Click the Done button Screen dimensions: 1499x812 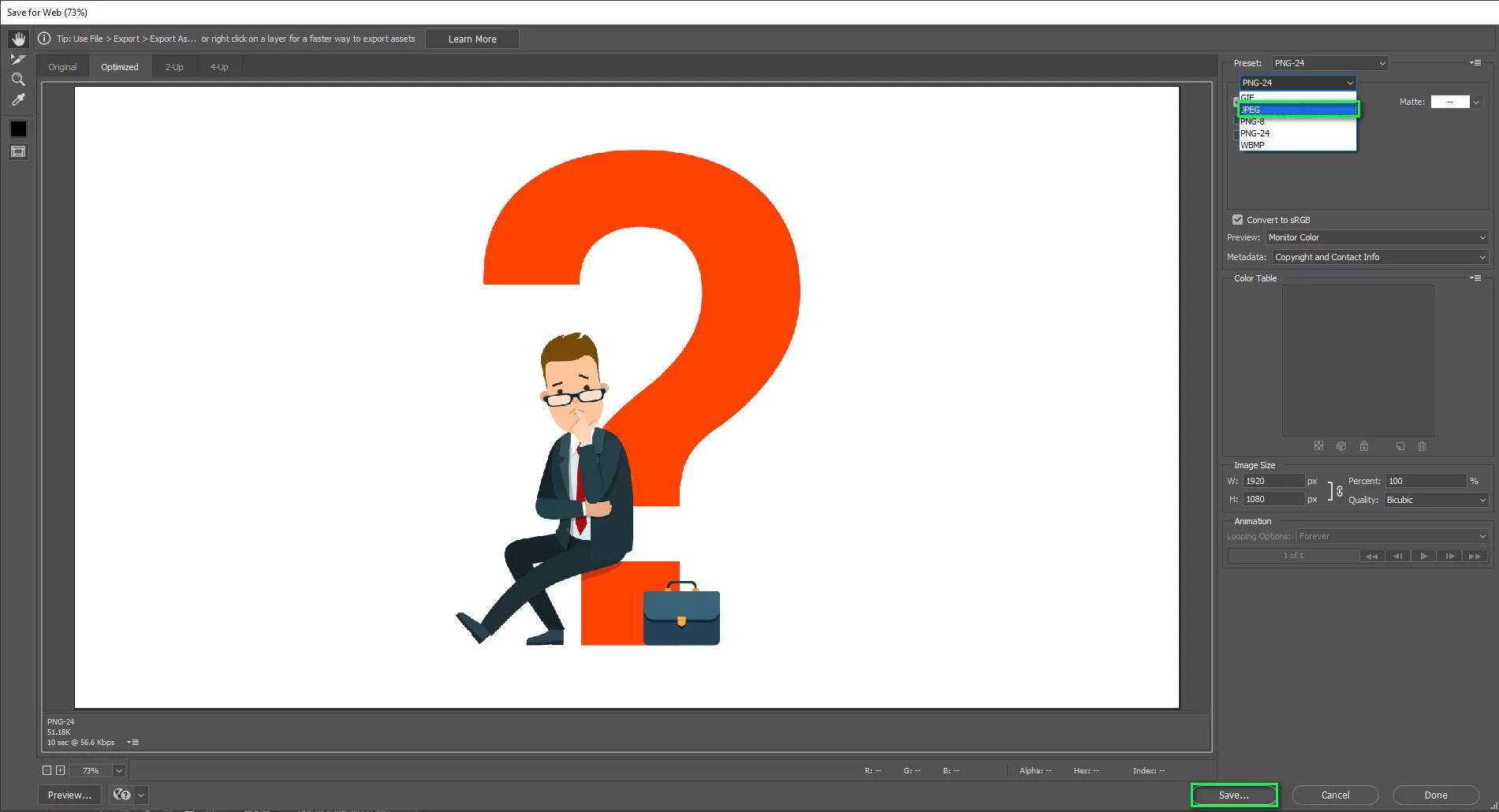[1436, 795]
